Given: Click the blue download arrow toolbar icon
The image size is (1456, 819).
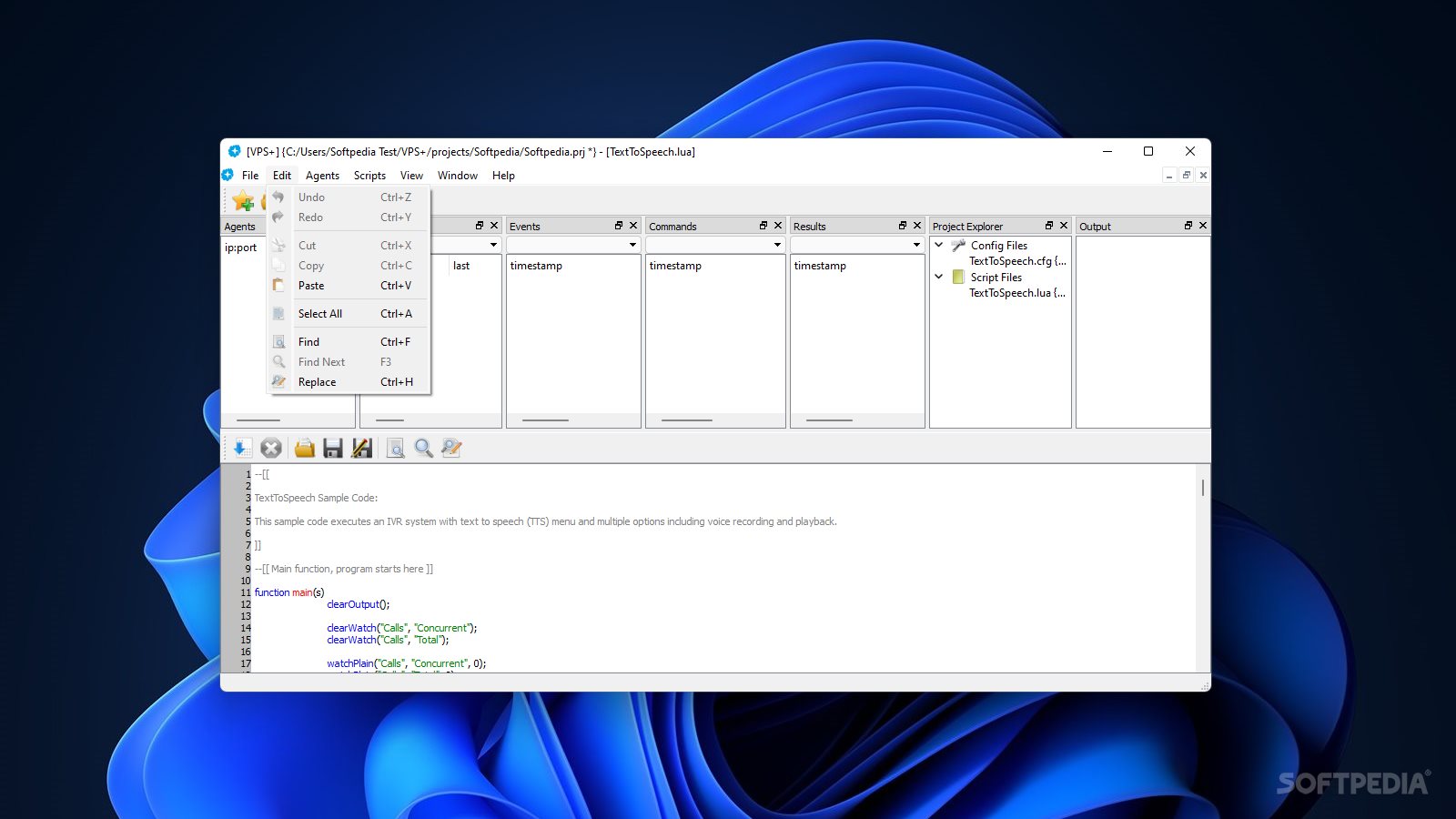Looking at the screenshot, I should (x=241, y=448).
